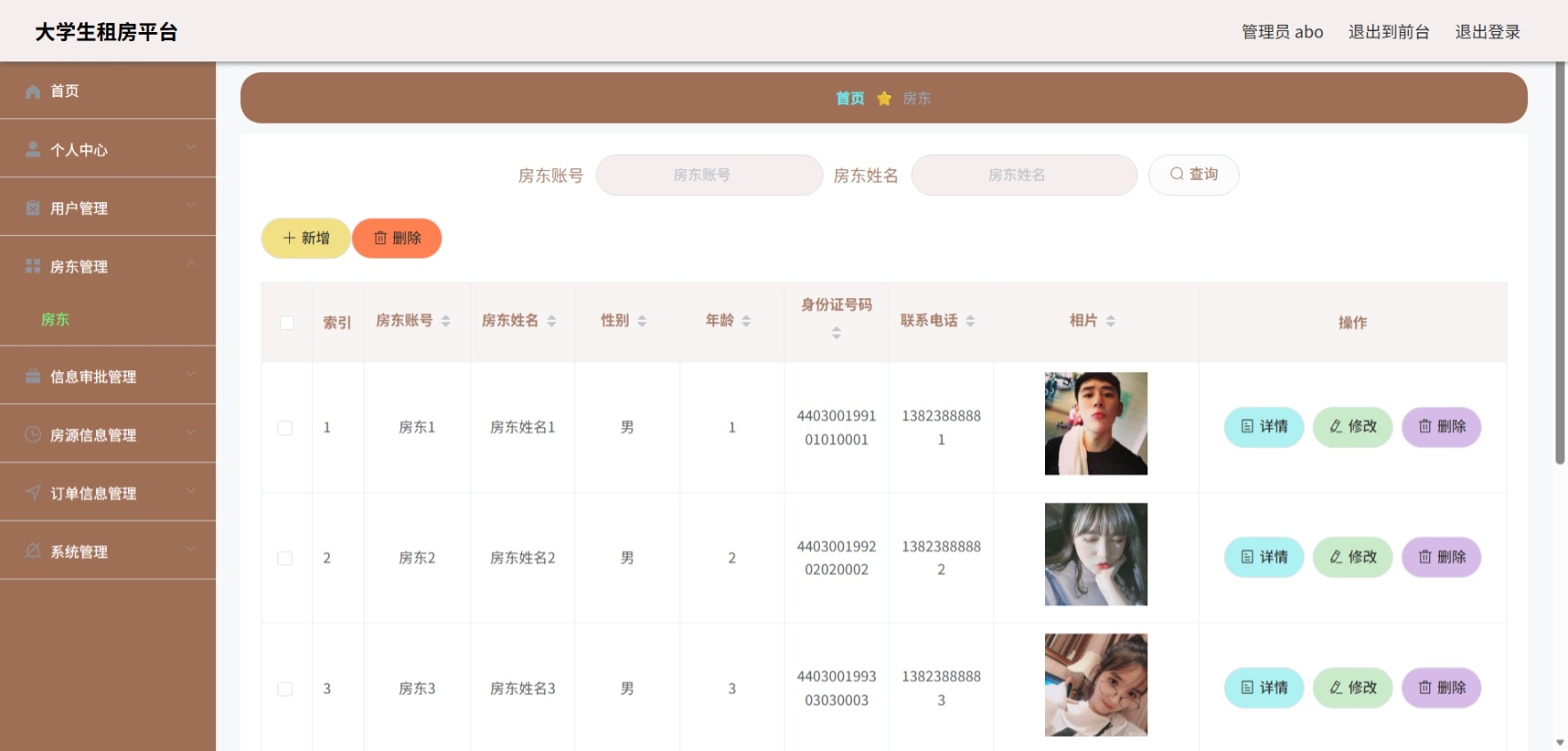Expand the 房源信息管理 menu chevron
Screen dimensions: 1568x751
coord(190,432)
